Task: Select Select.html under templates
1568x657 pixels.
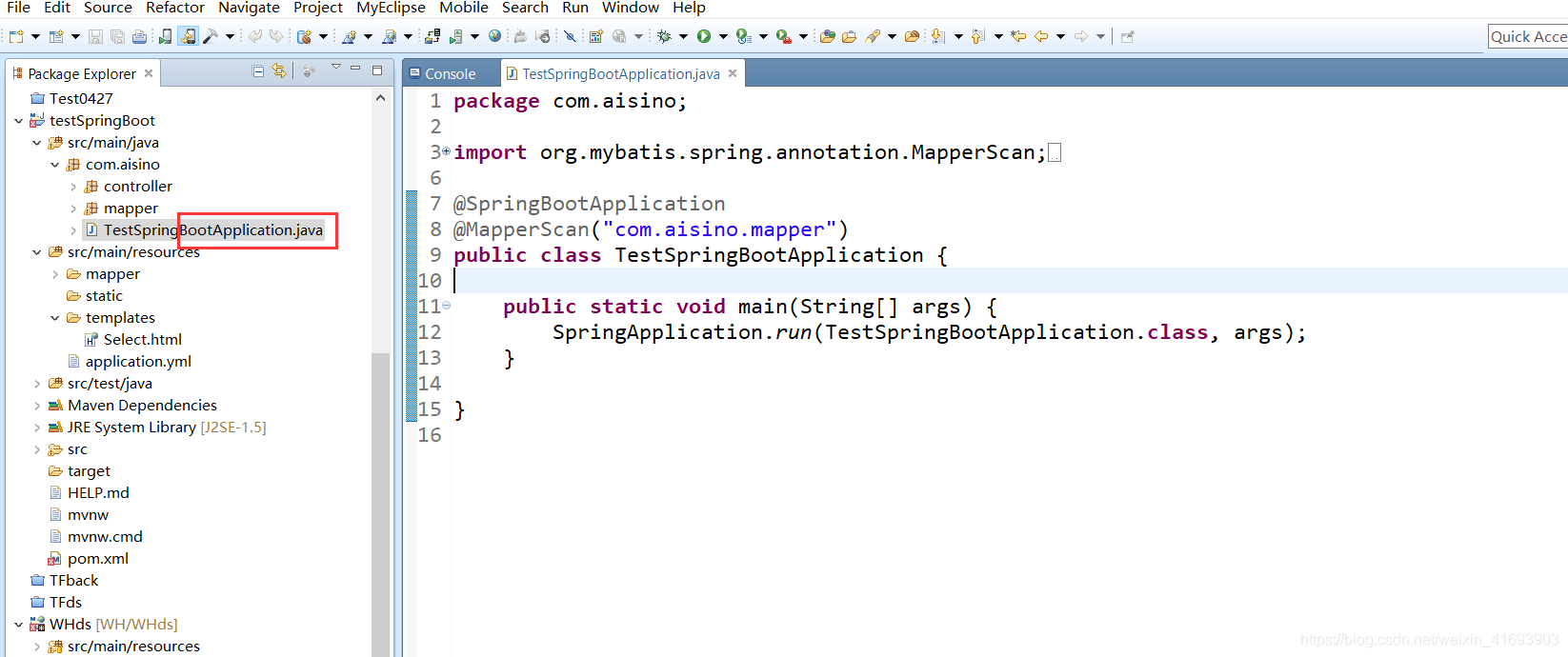Action: [x=142, y=339]
